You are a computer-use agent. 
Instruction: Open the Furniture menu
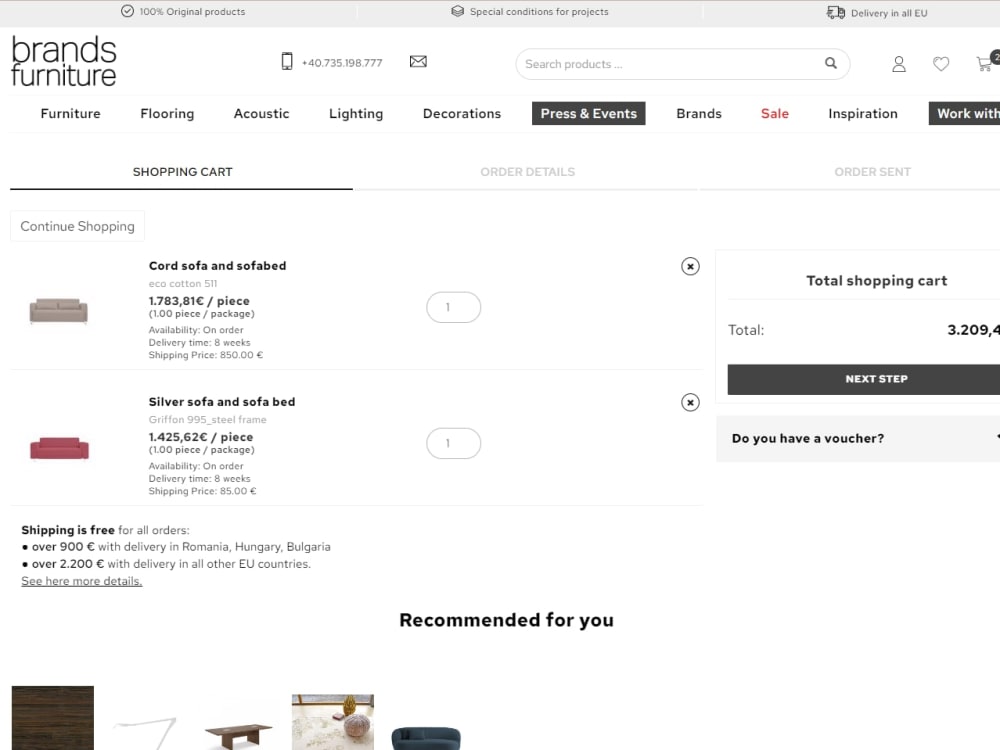[71, 114]
